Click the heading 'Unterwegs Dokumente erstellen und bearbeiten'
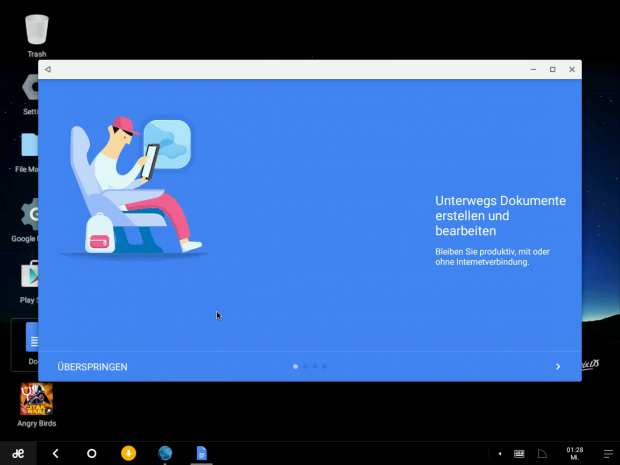The height and width of the screenshot is (465, 620). click(x=500, y=215)
